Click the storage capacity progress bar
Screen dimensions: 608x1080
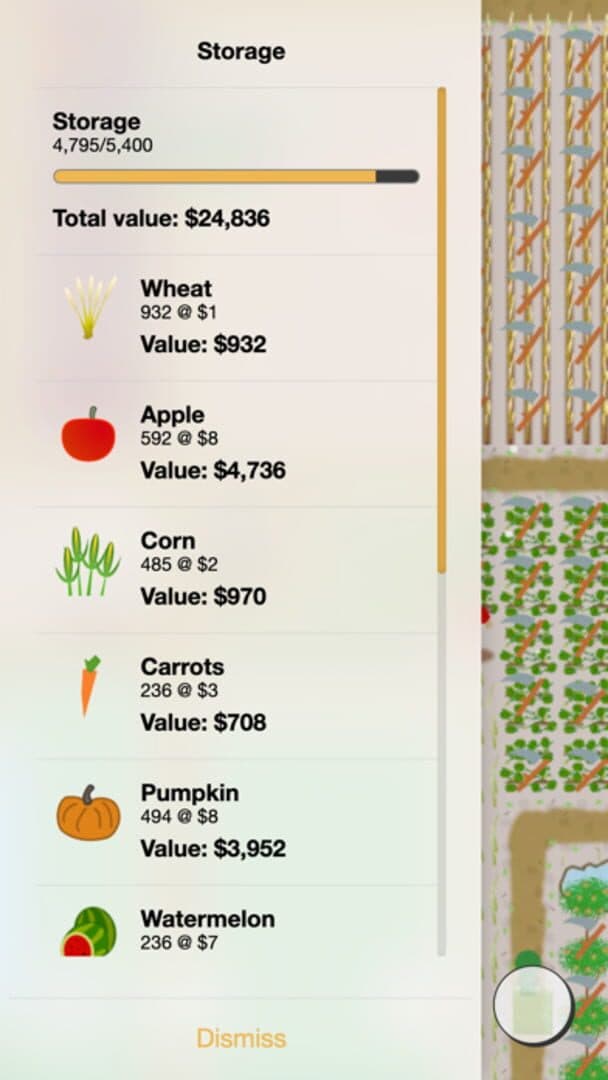pyautogui.click(x=236, y=176)
